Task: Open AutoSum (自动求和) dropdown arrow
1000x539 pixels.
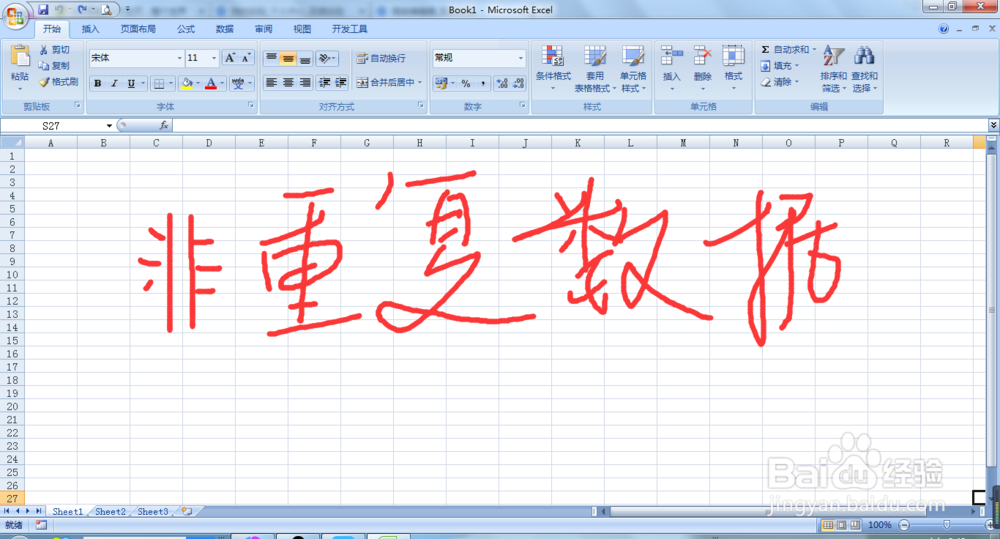Action: [x=814, y=49]
